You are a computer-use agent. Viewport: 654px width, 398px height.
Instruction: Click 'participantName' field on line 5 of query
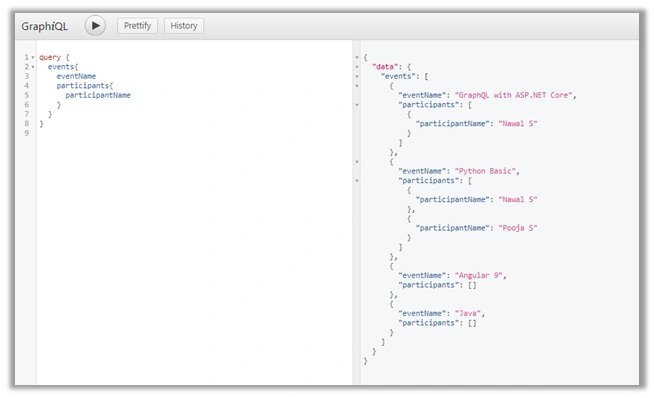point(98,95)
